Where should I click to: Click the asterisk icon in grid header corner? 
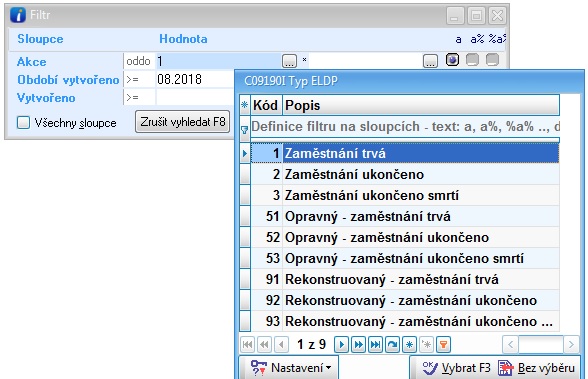pyautogui.click(x=244, y=105)
